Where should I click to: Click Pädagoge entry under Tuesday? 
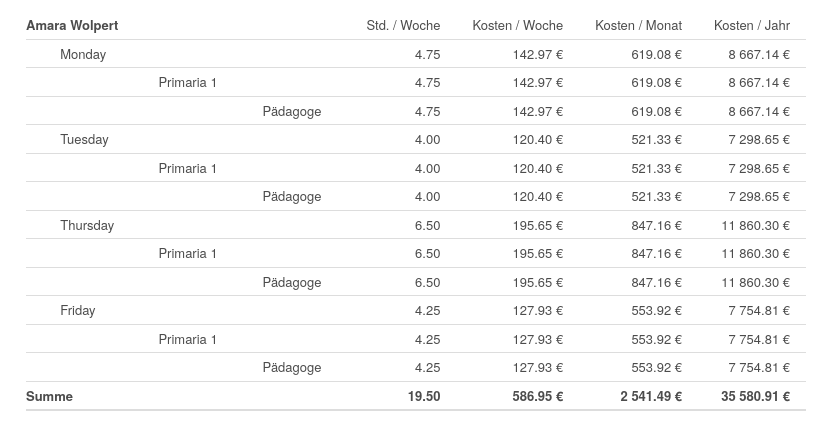[292, 197]
